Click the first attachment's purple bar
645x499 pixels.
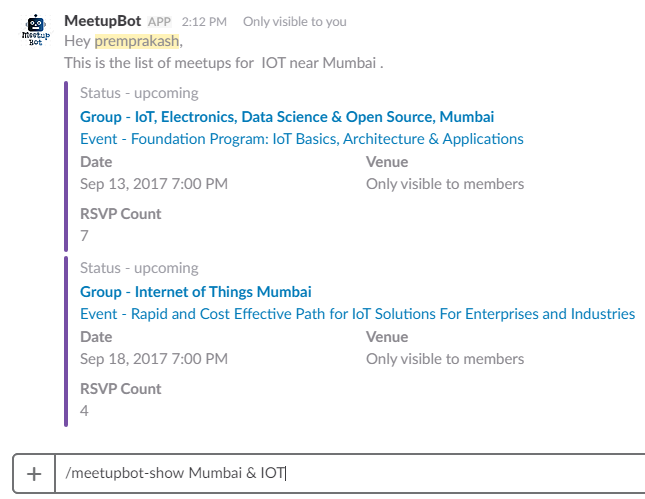(x=66, y=167)
